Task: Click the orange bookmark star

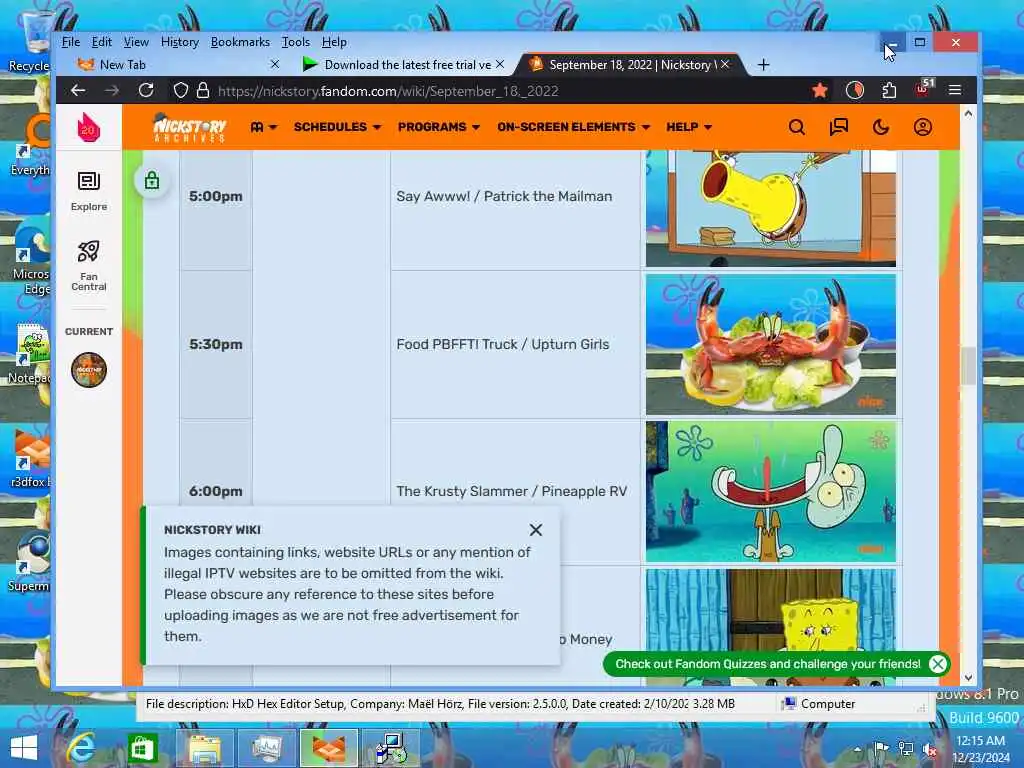Action: (820, 90)
